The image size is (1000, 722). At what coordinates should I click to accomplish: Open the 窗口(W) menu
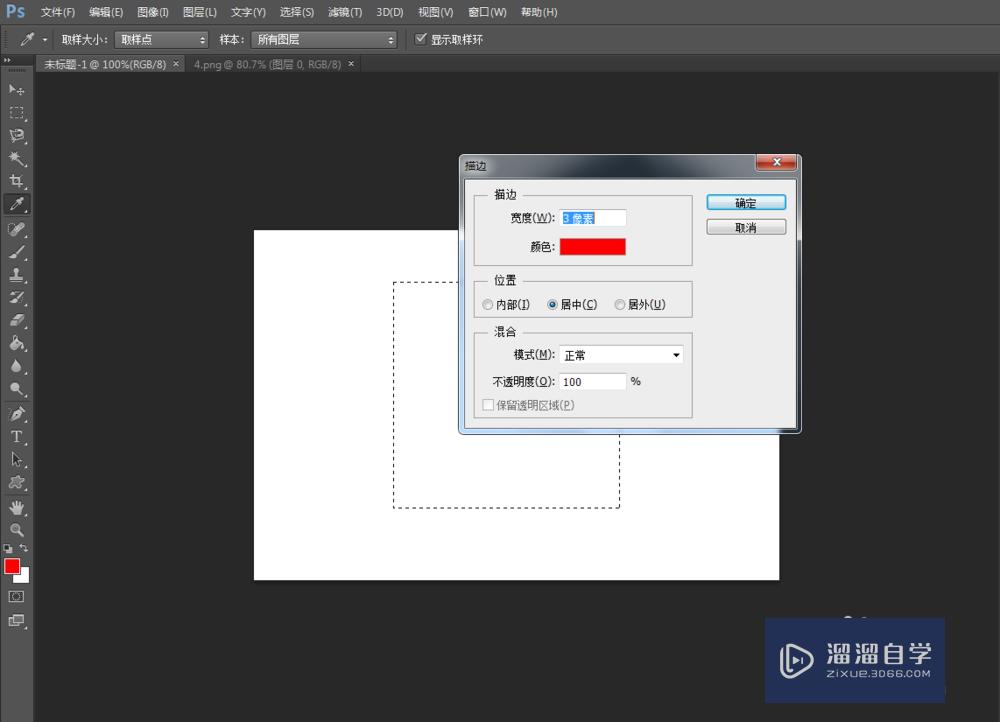click(487, 12)
